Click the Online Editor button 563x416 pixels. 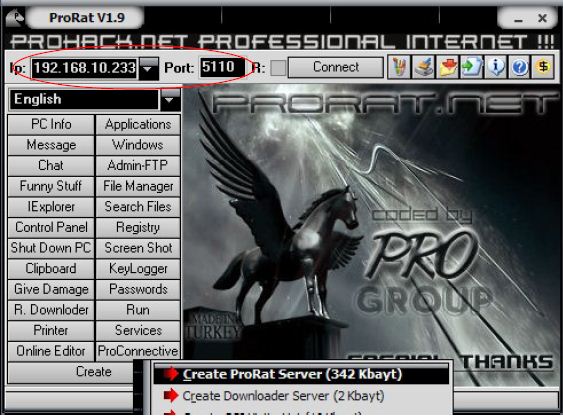51,351
